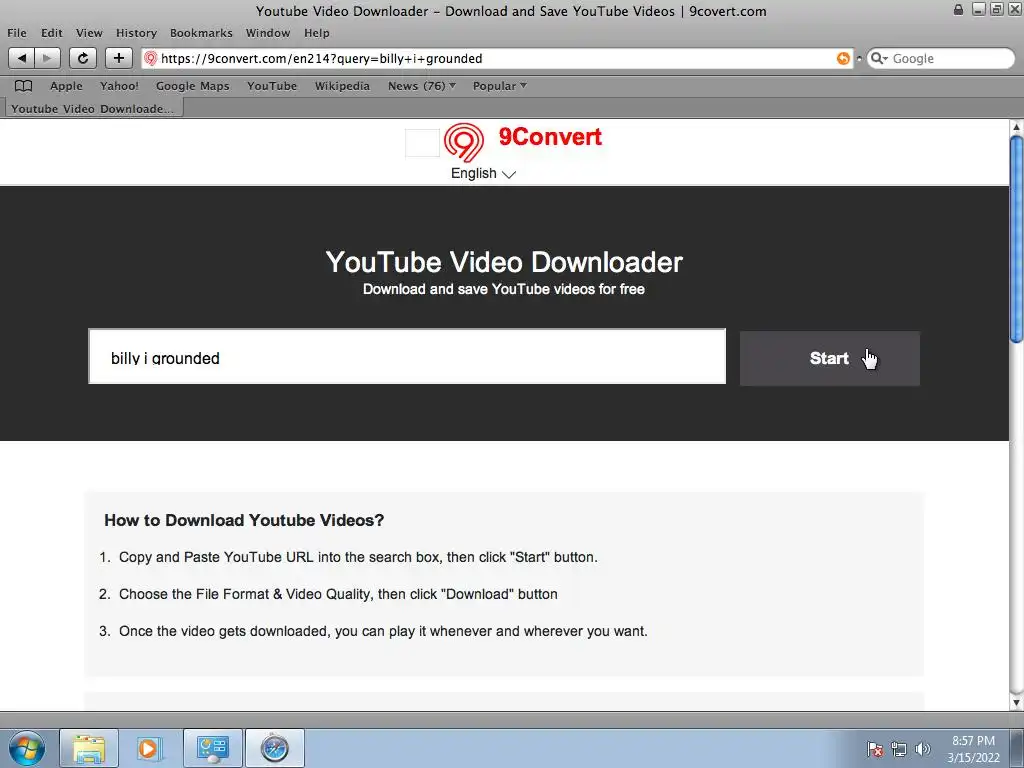Open the Edit menu
This screenshot has width=1024, height=768.
point(52,33)
